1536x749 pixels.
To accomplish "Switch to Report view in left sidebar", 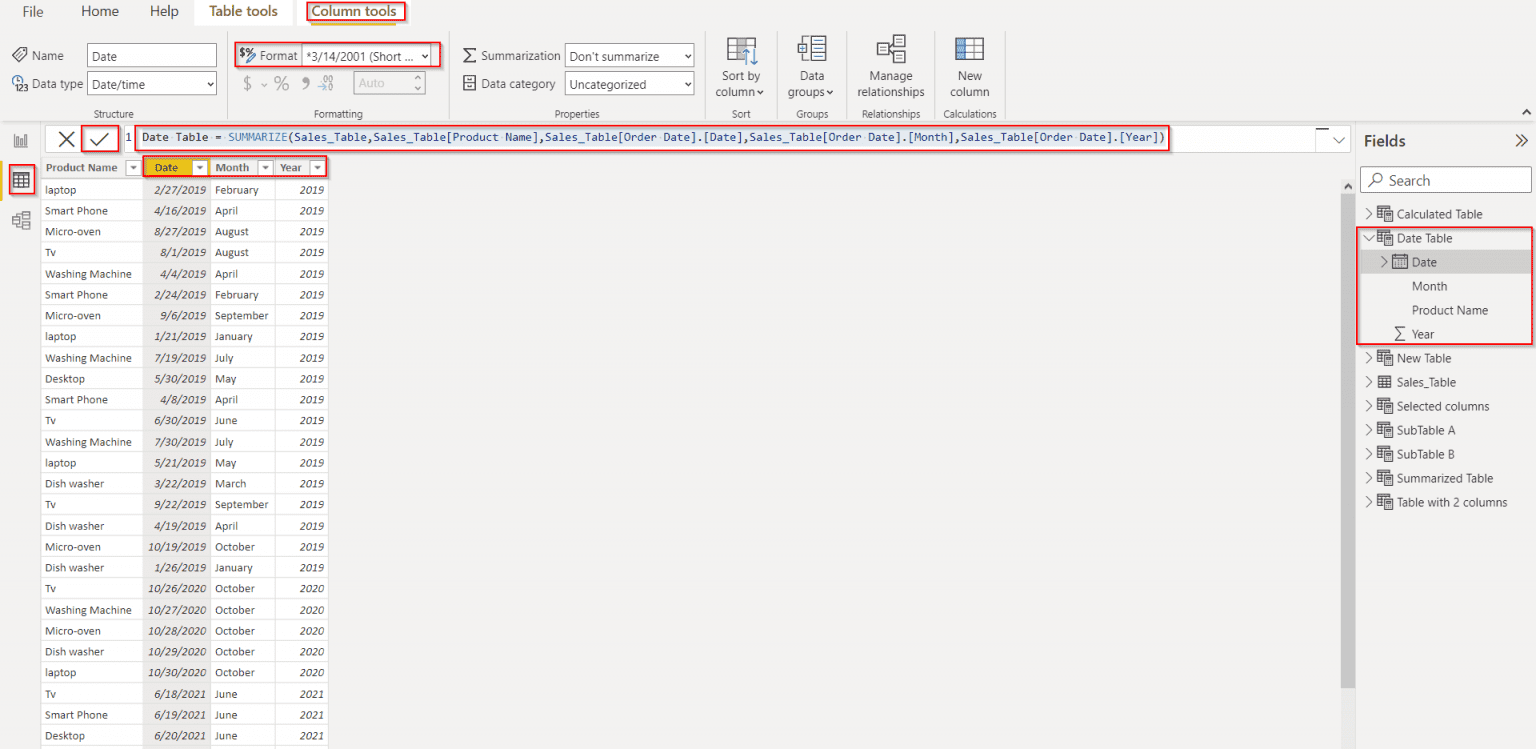I will [x=20, y=140].
